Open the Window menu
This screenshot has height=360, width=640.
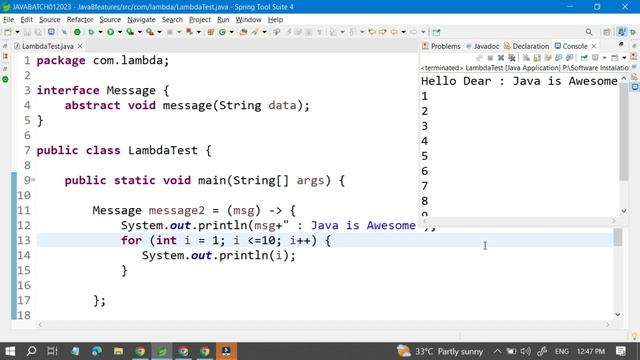pos(248,20)
